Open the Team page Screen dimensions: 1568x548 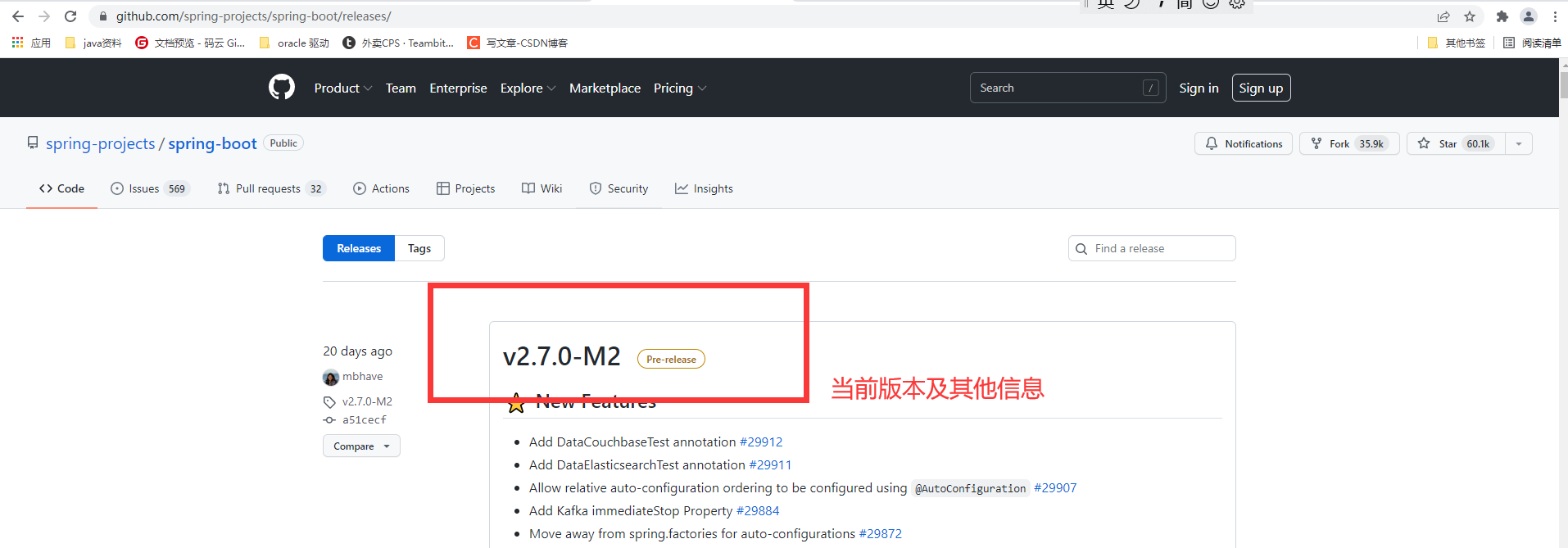pos(401,88)
